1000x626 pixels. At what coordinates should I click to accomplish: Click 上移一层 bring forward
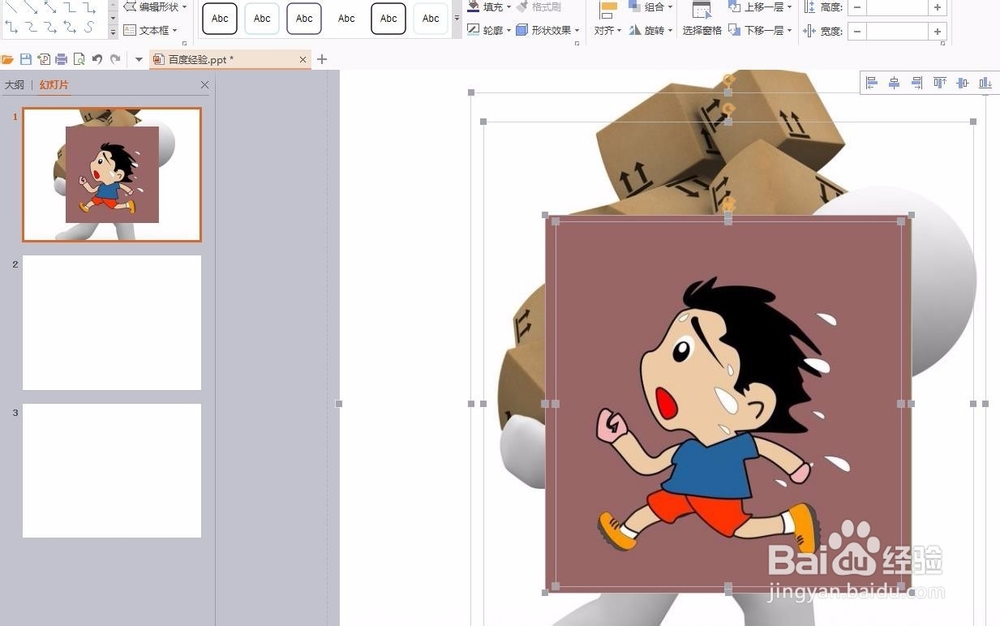pyautogui.click(x=760, y=7)
